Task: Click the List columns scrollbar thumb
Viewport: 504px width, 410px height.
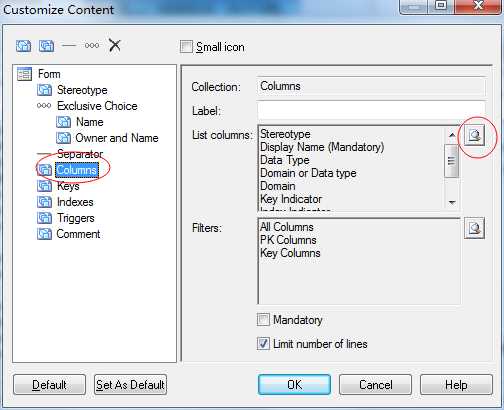Action: 452,161
